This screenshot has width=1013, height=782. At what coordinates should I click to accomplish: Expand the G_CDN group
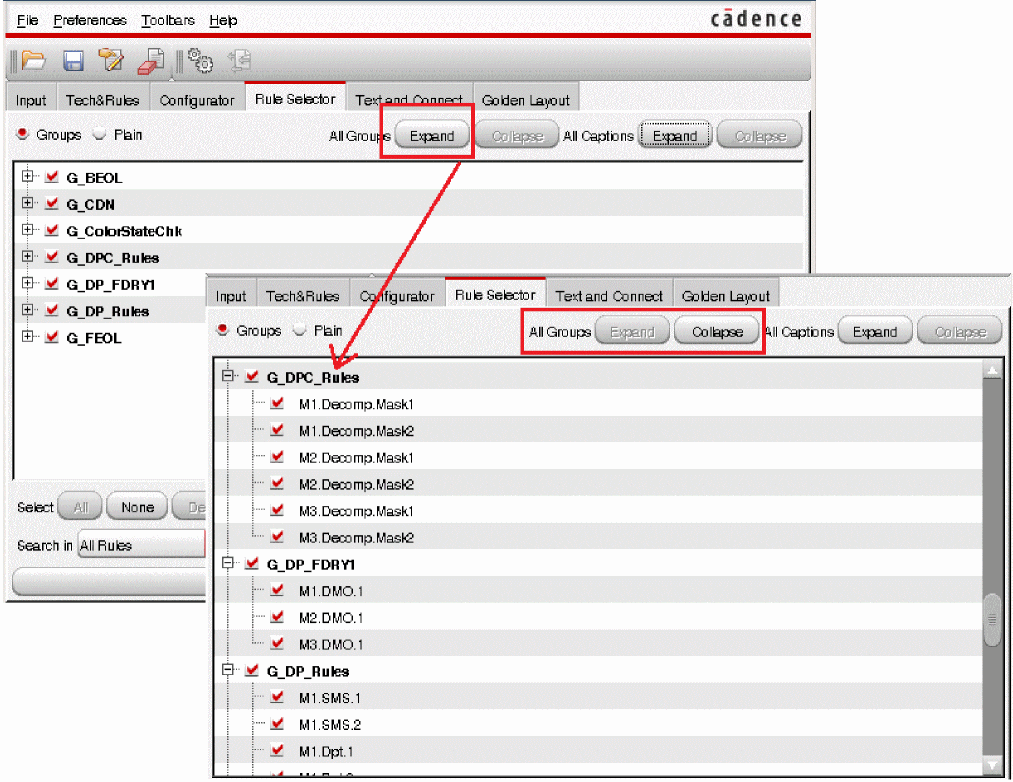(27, 203)
